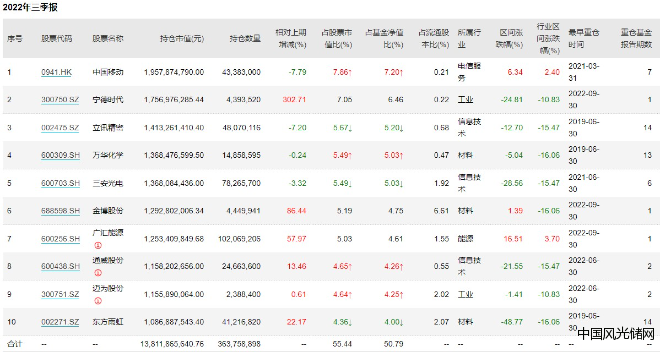Click the 区间涨跌幅(%) column header
The image size is (663, 364).
point(510,38)
